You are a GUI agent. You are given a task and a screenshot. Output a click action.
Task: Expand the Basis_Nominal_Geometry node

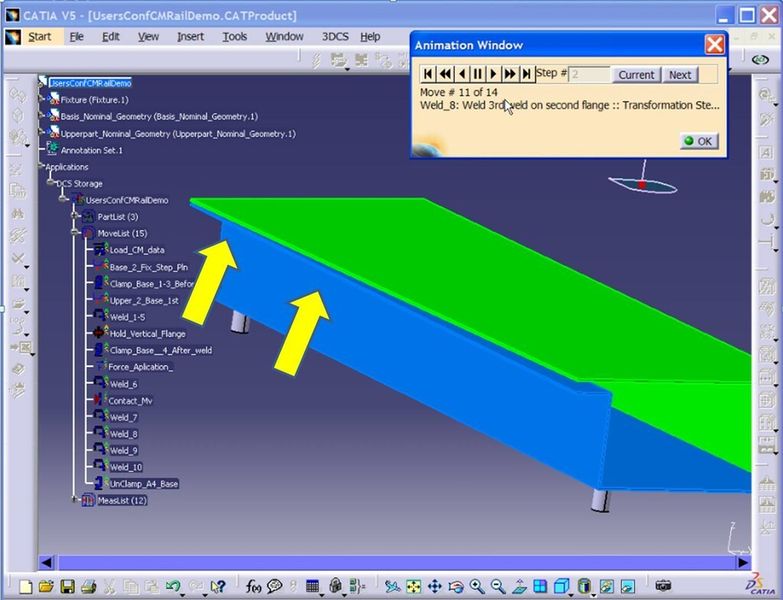click(42, 115)
